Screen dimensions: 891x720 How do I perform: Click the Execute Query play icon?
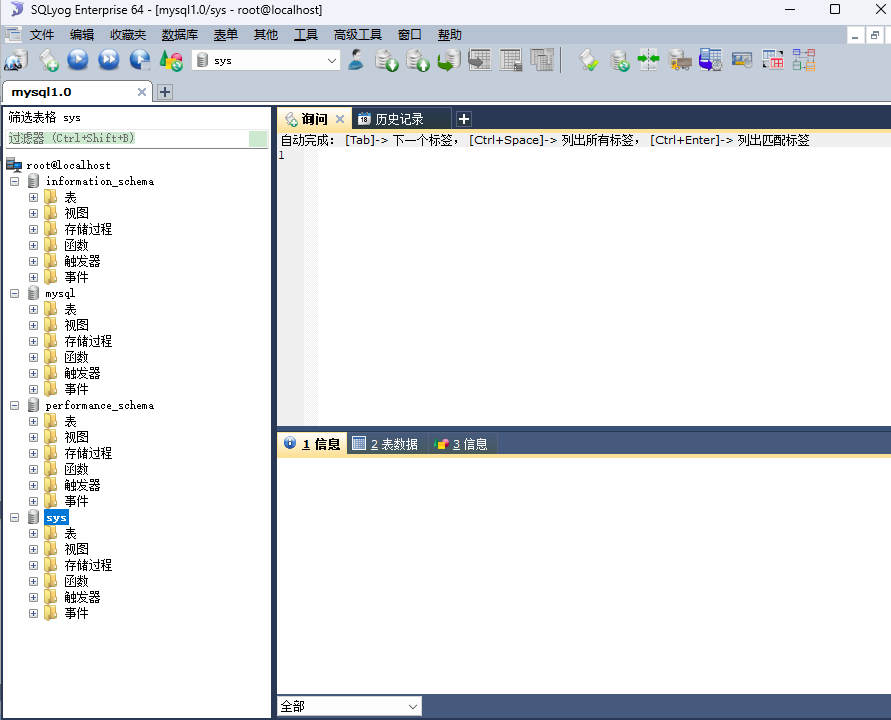coord(78,61)
